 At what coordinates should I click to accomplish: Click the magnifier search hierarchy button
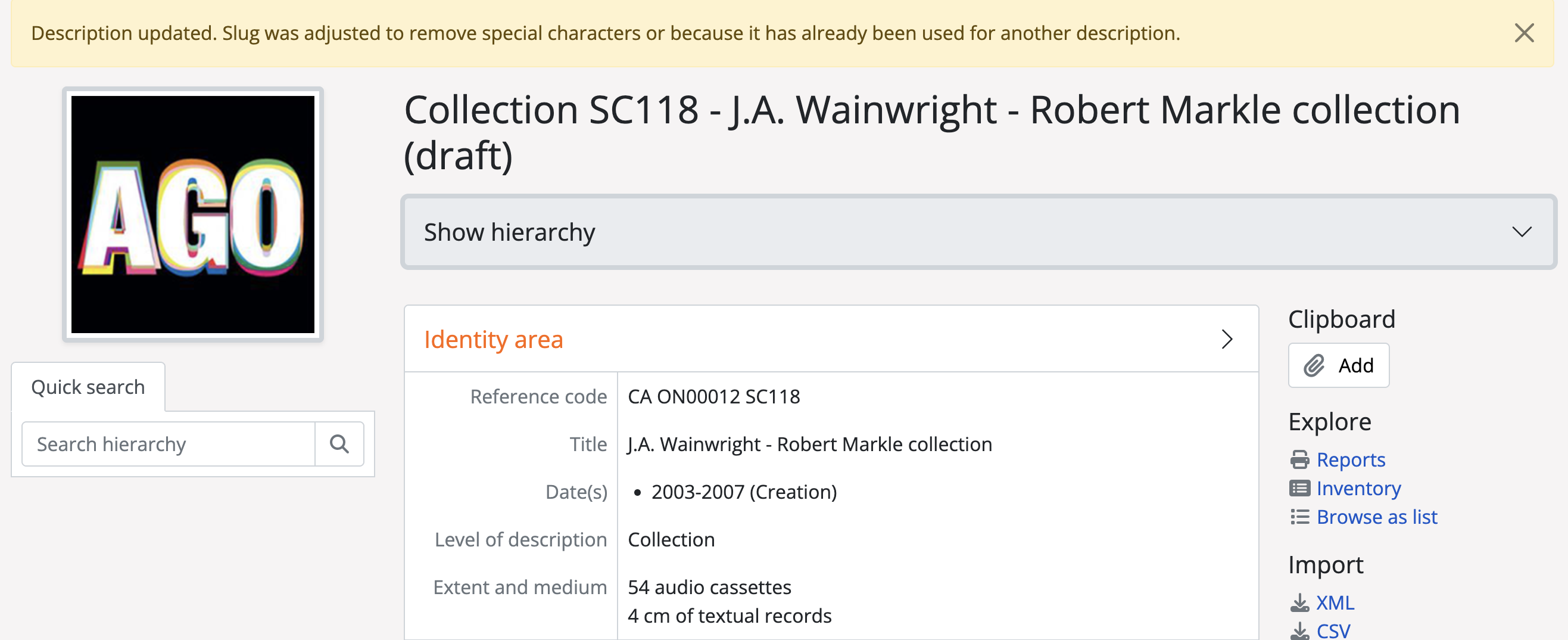(339, 444)
